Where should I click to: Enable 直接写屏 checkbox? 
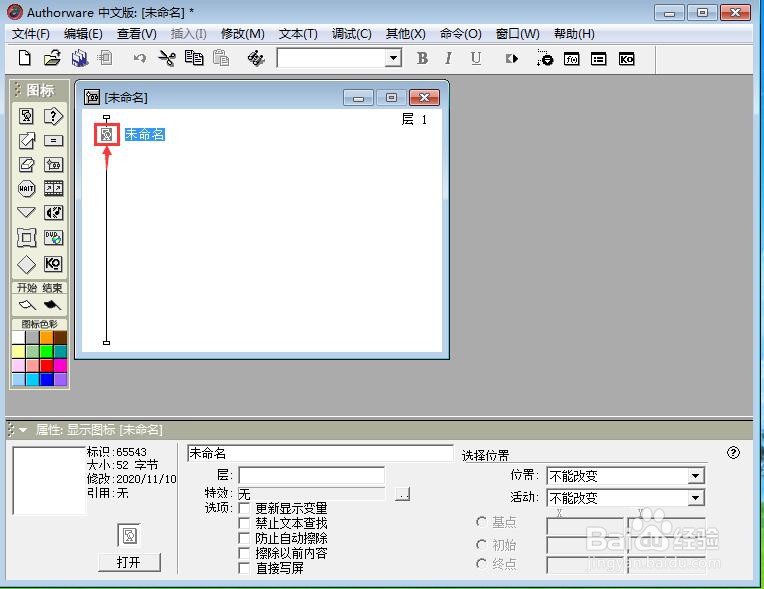point(244,568)
